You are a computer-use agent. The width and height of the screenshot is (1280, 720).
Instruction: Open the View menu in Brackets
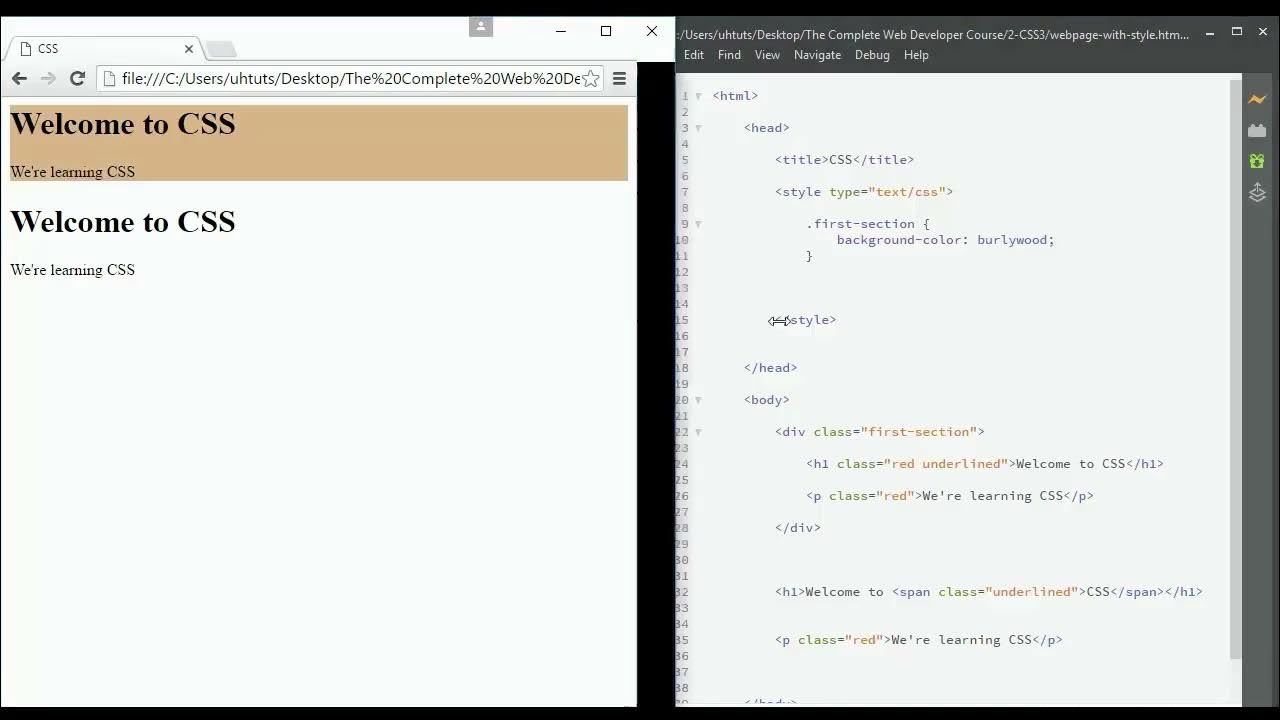pos(767,55)
